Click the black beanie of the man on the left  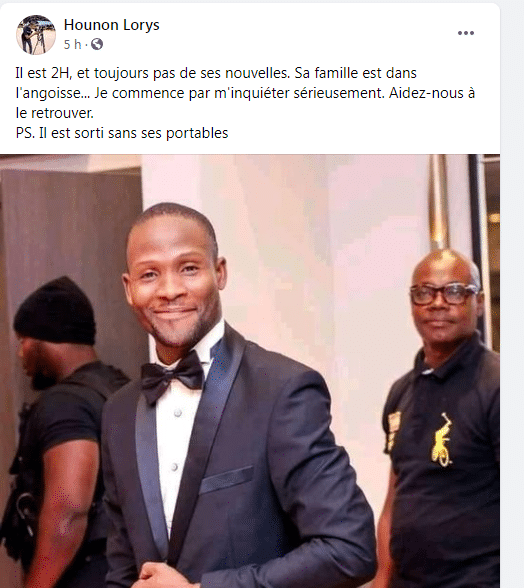tap(56, 311)
